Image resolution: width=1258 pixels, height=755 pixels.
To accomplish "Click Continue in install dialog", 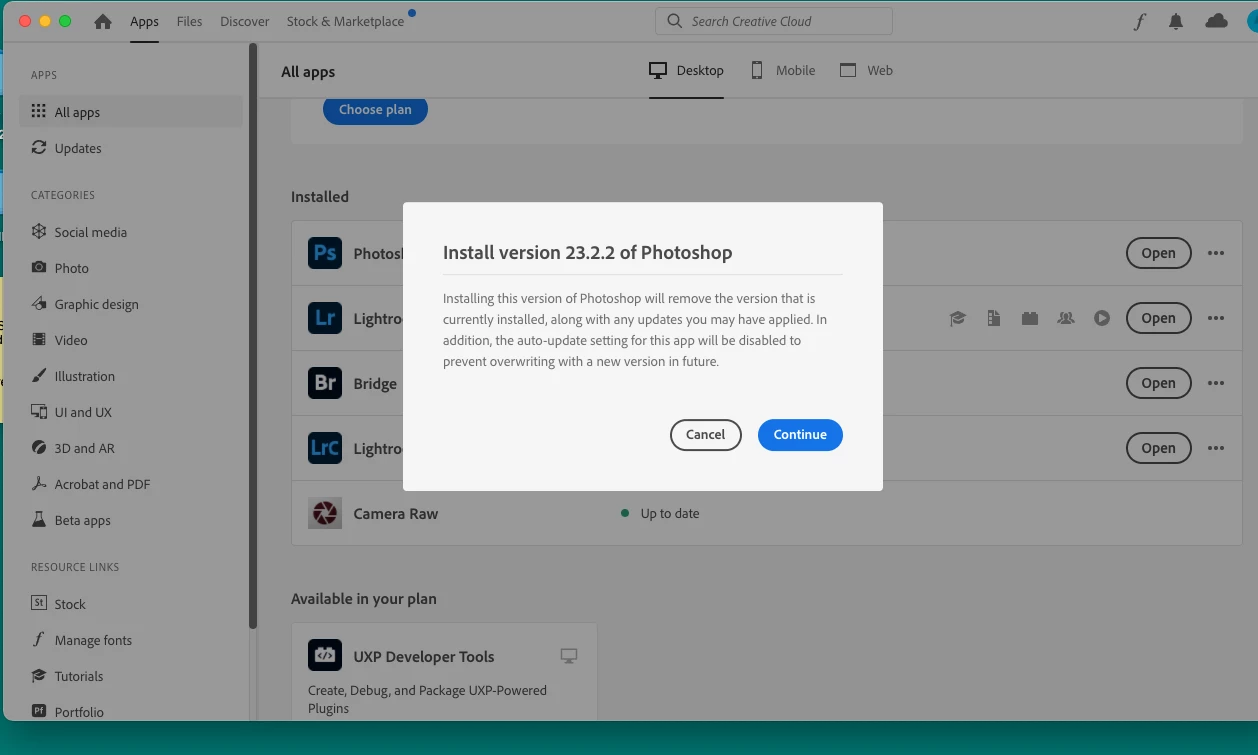I will click(800, 435).
